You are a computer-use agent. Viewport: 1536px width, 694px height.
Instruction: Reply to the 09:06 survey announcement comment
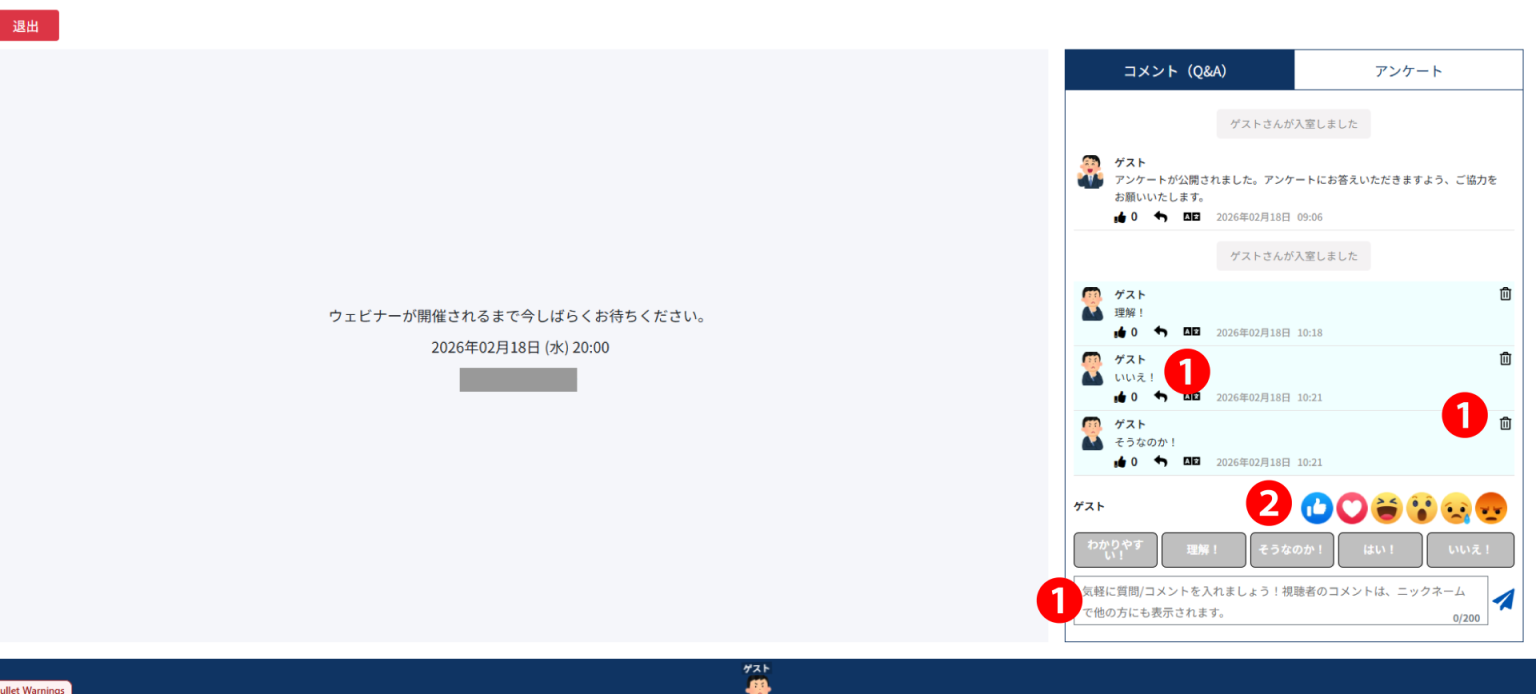pos(1160,217)
